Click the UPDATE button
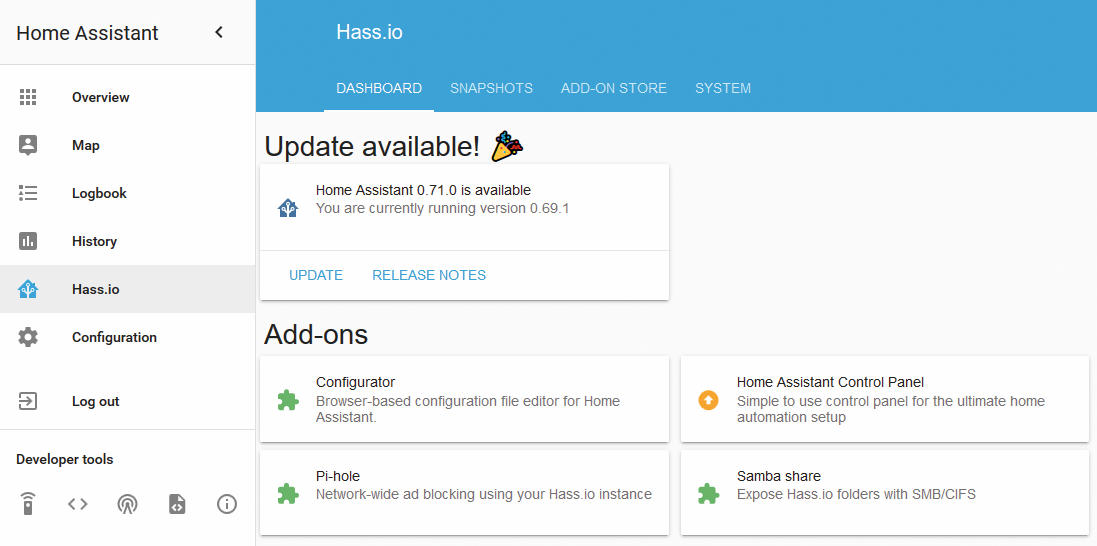This screenshot has height=546, width=1097. pos(316,275)
